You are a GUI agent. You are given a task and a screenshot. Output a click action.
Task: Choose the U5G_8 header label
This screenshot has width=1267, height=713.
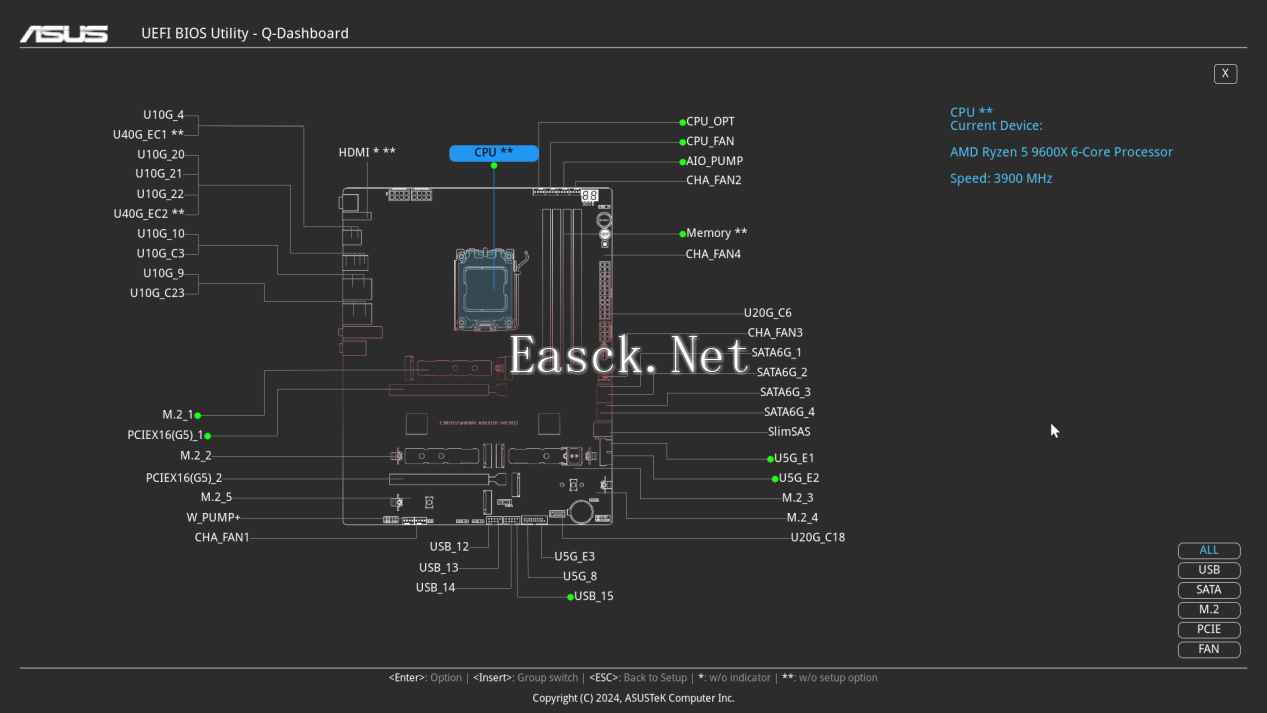580,576
